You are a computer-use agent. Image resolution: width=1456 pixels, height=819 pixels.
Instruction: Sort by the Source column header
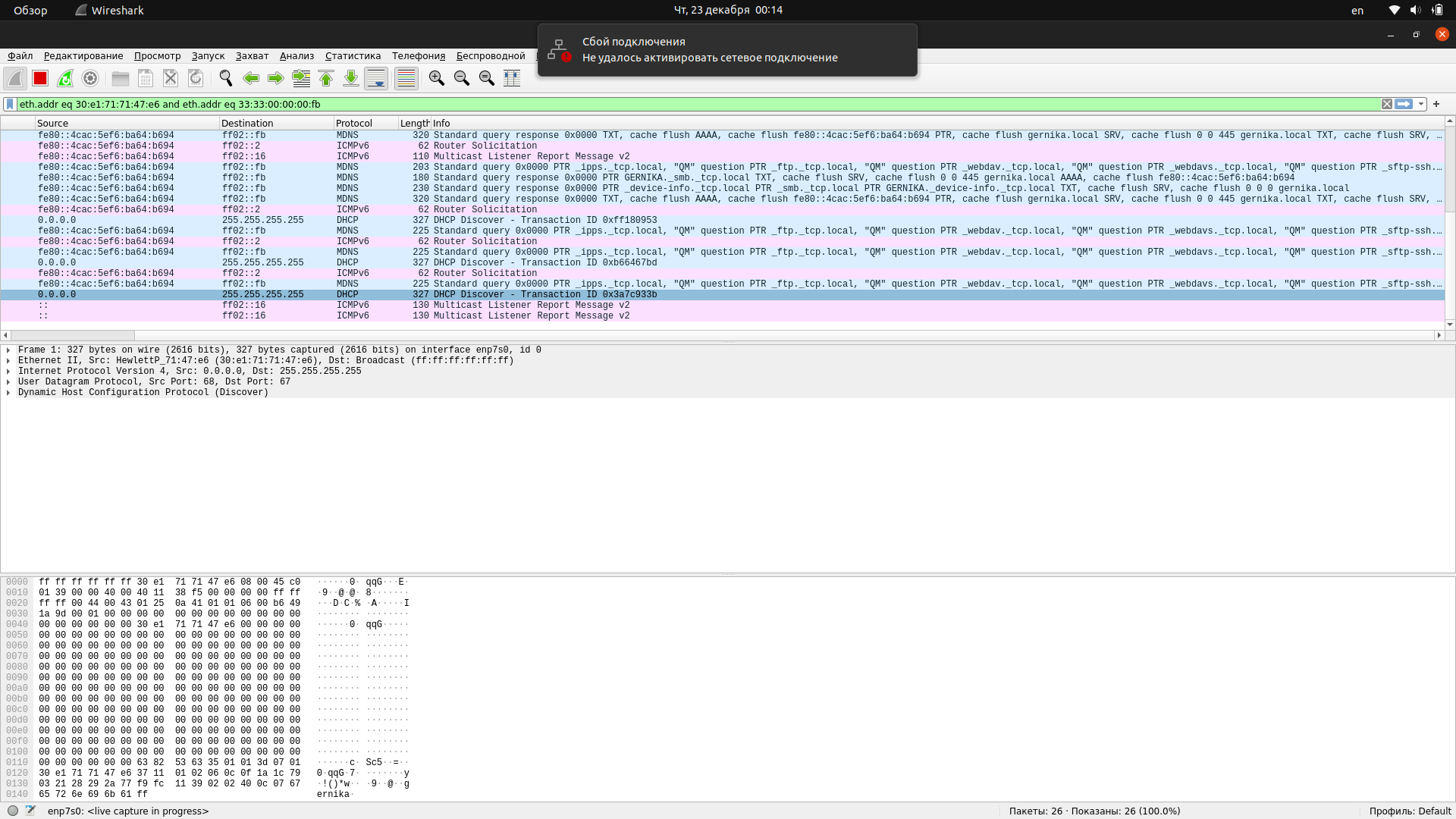(x=127, y=123)
